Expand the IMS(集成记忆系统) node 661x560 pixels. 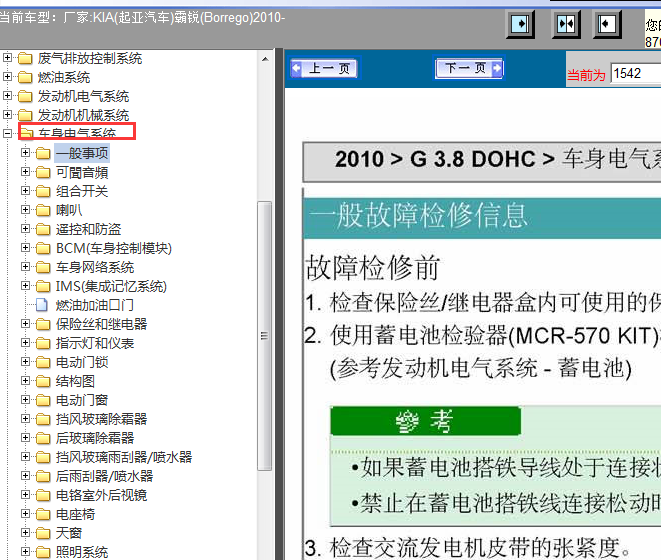[x=26, y=285]
